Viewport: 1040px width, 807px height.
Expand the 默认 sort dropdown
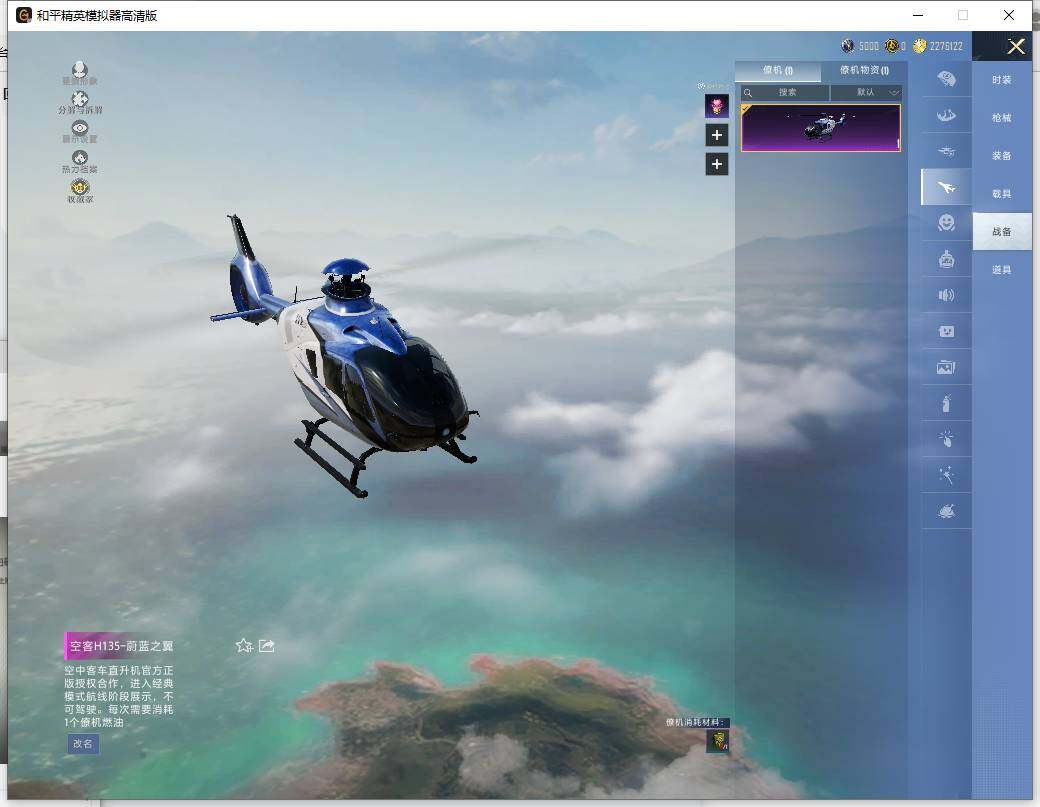[866, 92]
